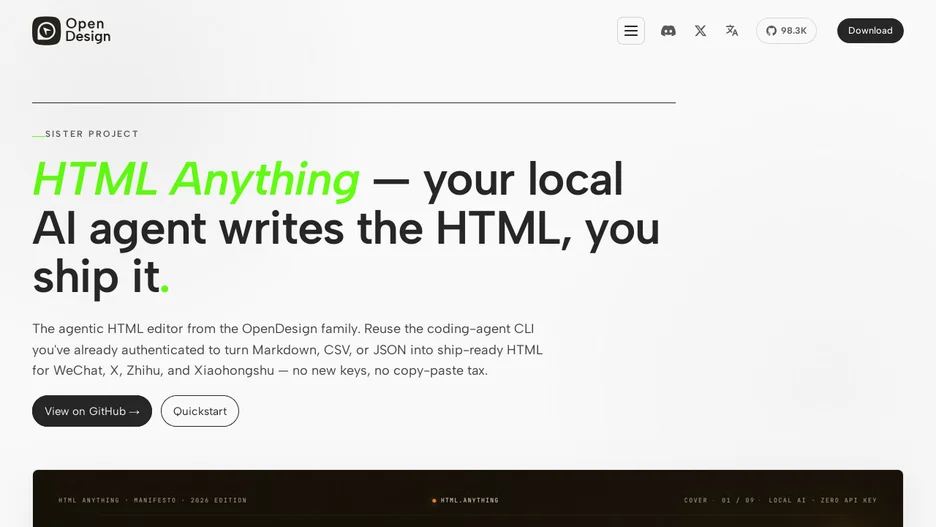The height and width of the screenshot is (527, 936).
Task: Open the language translation selector
Action: tap(732, 30)
